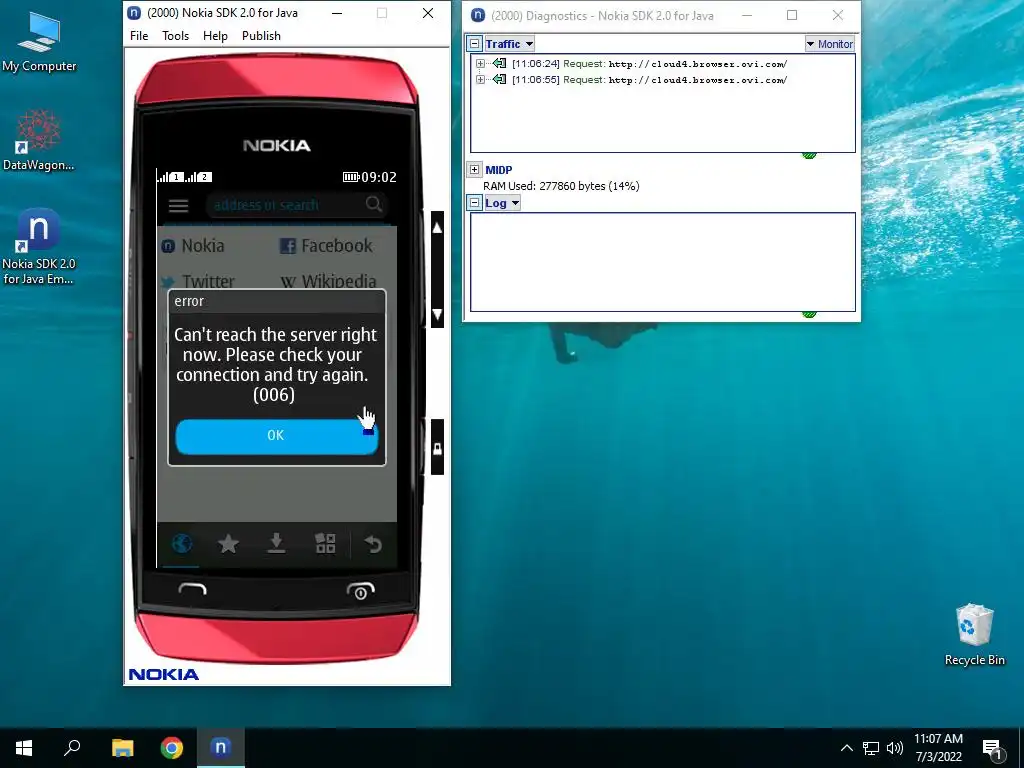Select the 11:06:24 request URL text

coord(697,64)
